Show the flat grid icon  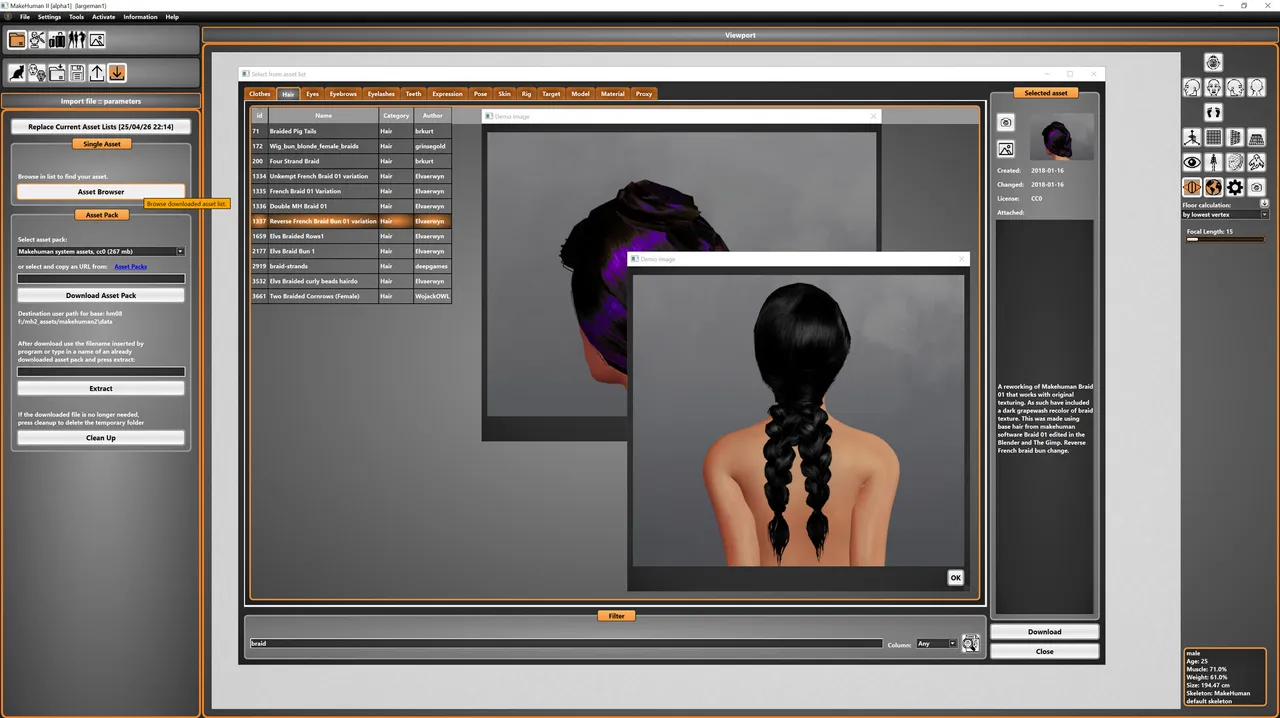tap(1213, 137)
